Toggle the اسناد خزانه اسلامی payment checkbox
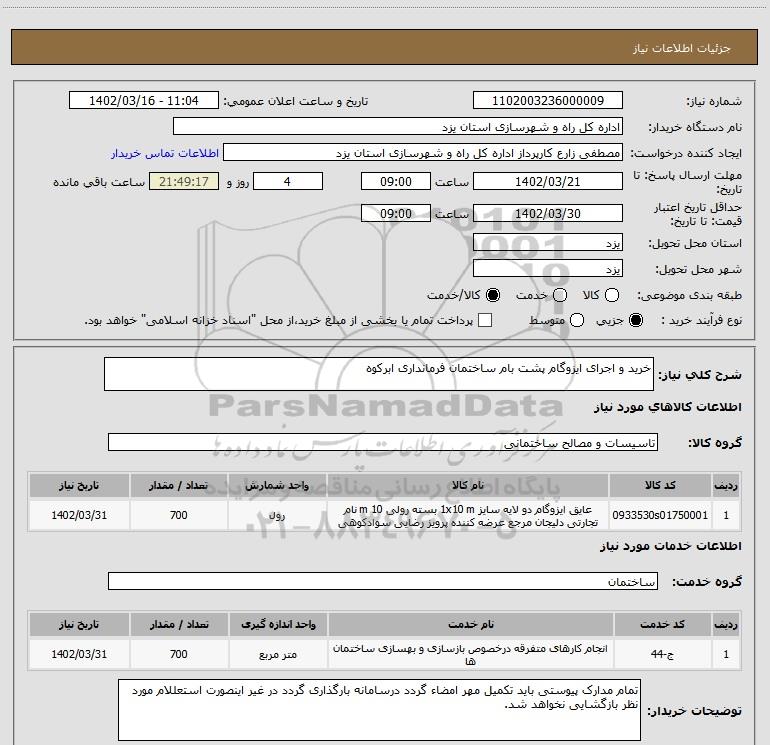Viewport: 770px width, 745px height. coord(485,320)
